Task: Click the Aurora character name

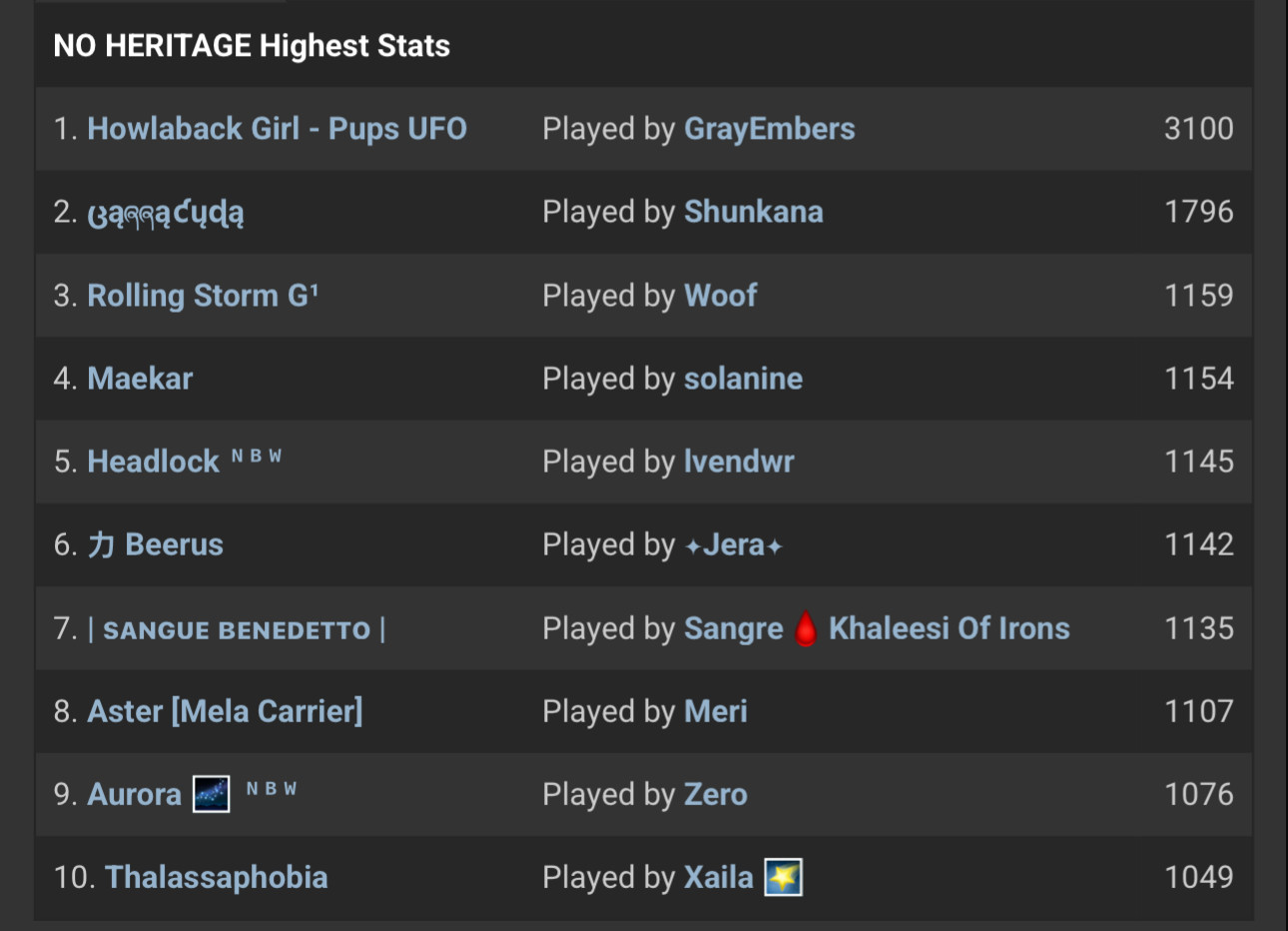Action: (x=135, y=794)
